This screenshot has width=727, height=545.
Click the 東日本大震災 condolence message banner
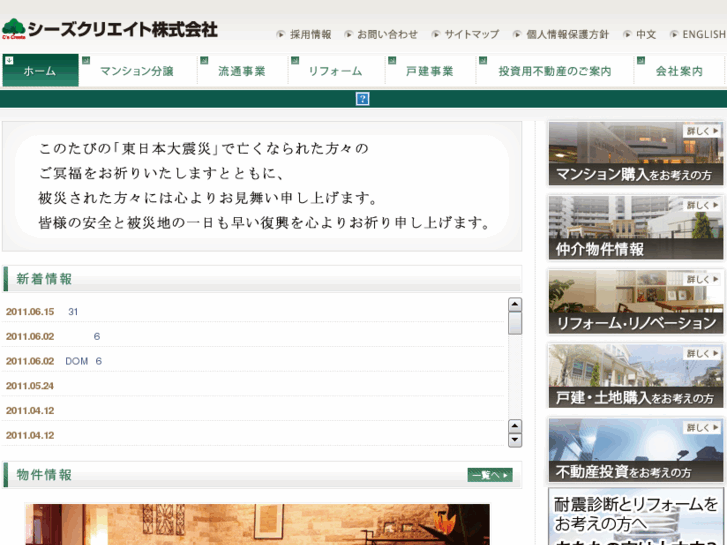(x=262, y=186)
